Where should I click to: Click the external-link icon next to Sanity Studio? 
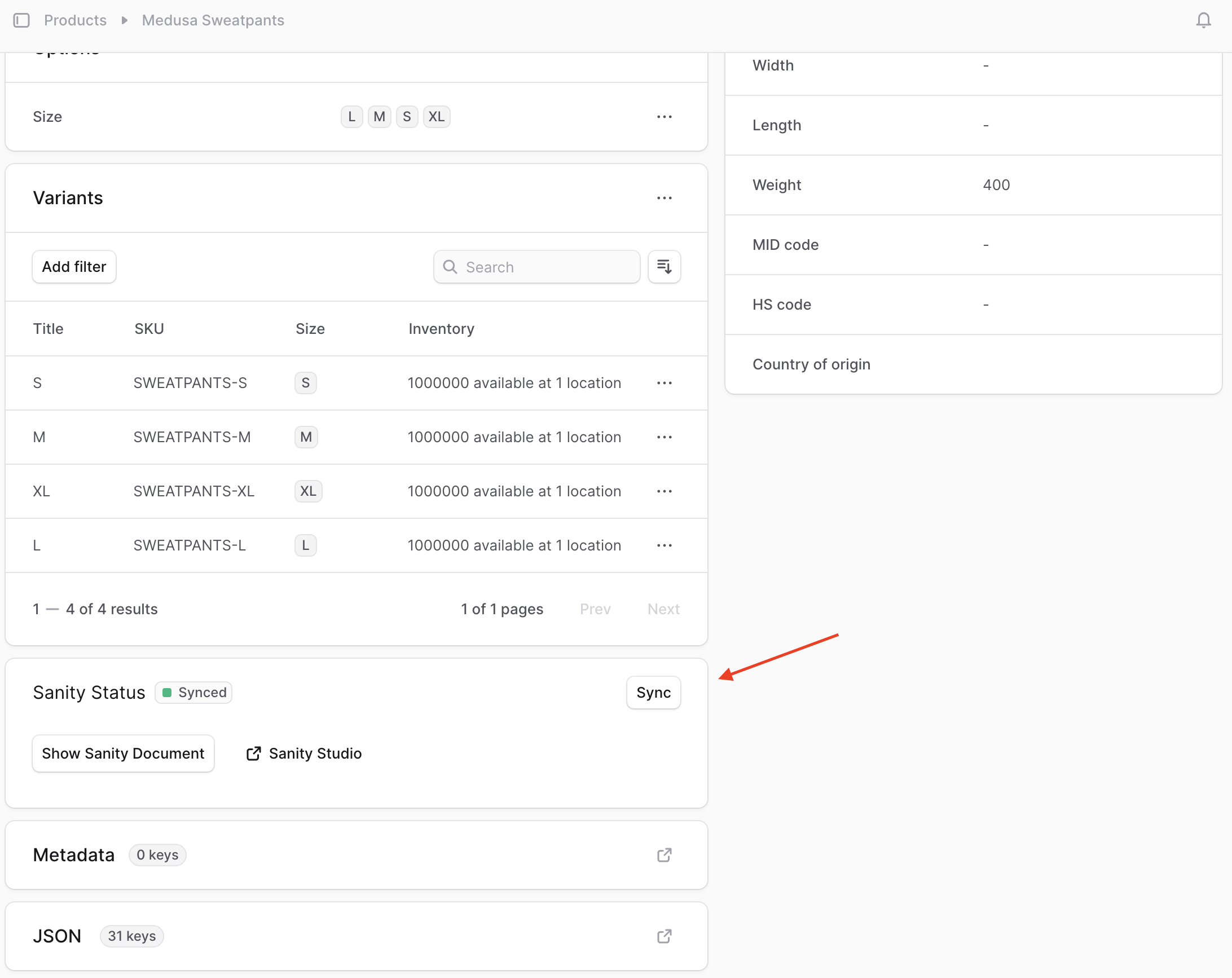(253, 754)
